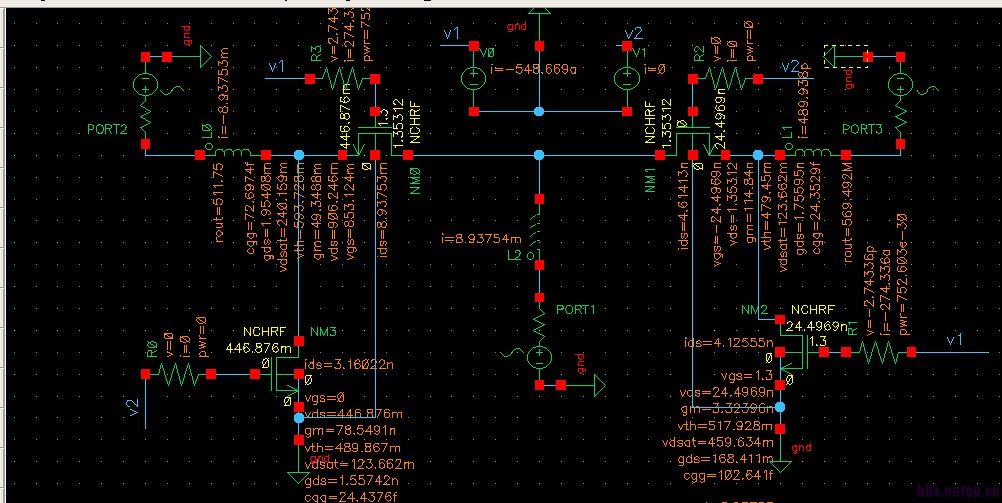Select resistor R3 symbol
Screen dimensions: 1002x503
(342, 78)
